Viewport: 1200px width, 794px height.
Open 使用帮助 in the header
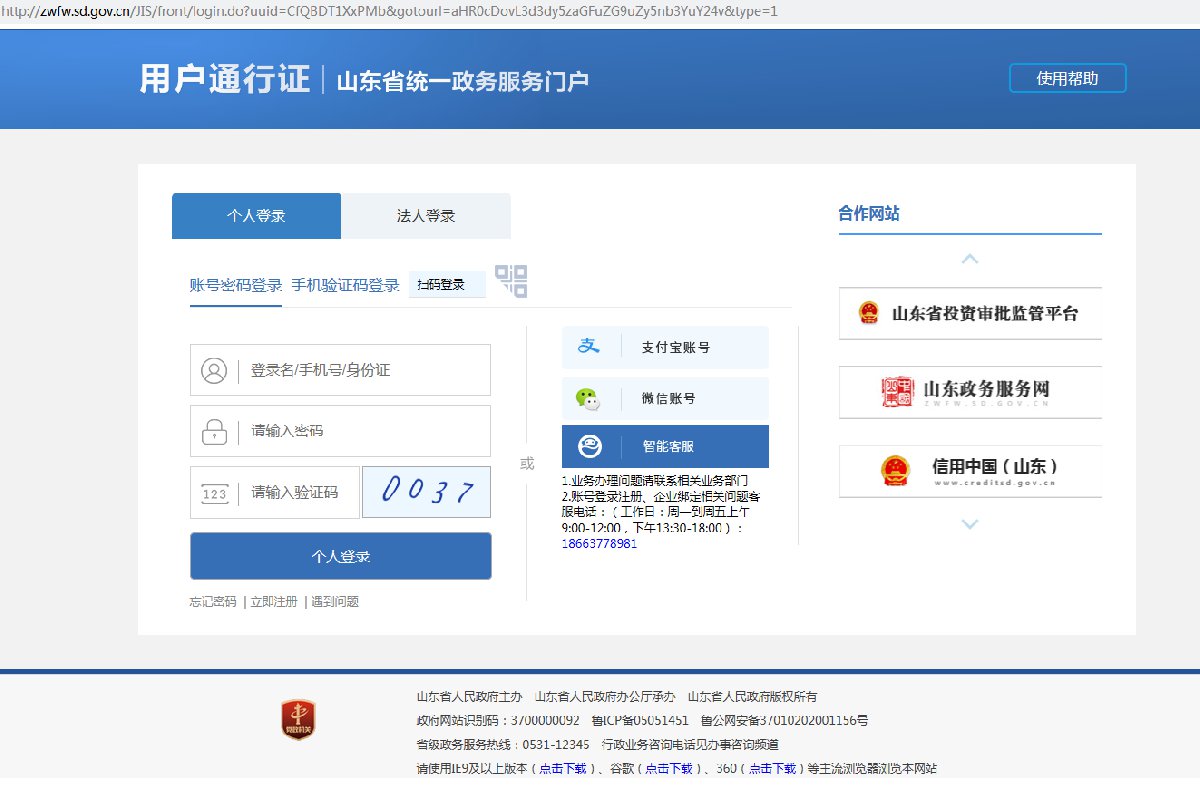(x=1067, y=78)
